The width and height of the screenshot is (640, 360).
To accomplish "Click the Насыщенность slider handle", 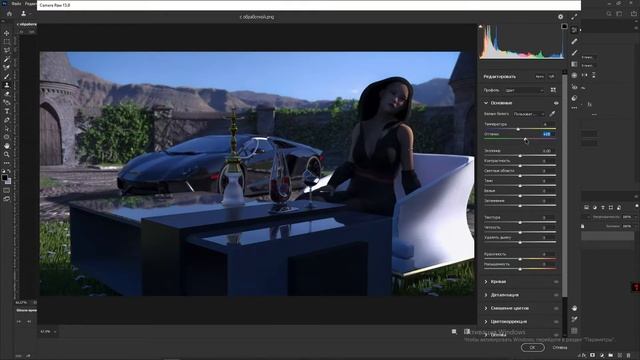I will 520,269.
